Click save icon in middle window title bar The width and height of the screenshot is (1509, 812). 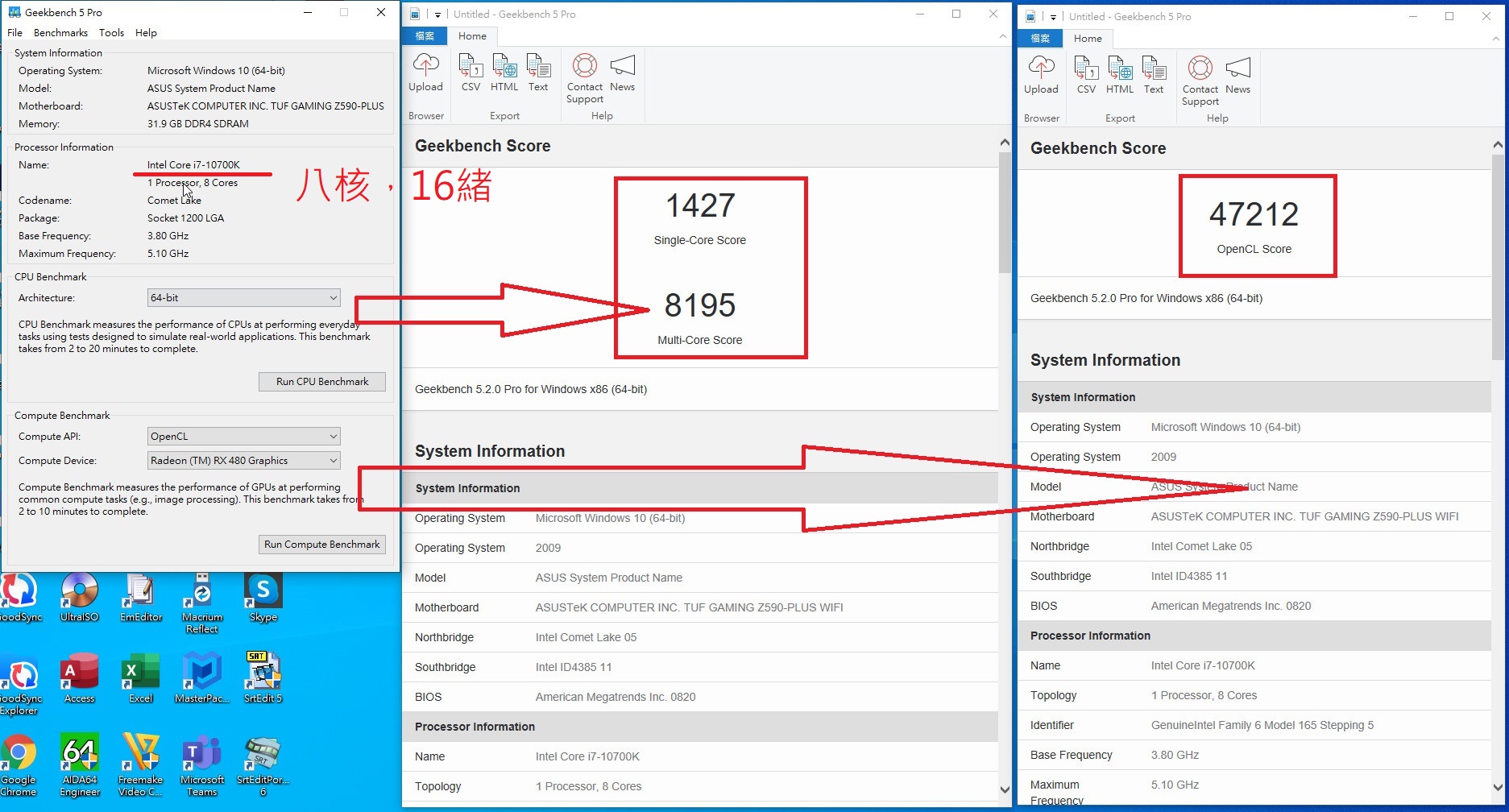point(415,14)
